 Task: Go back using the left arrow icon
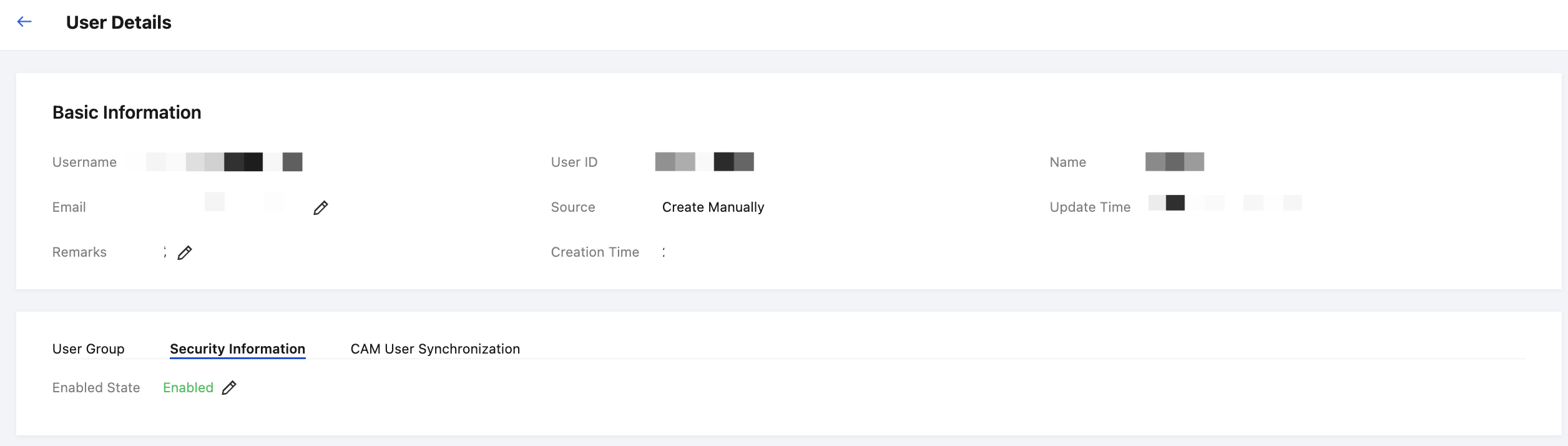click(x=24, y=22)
